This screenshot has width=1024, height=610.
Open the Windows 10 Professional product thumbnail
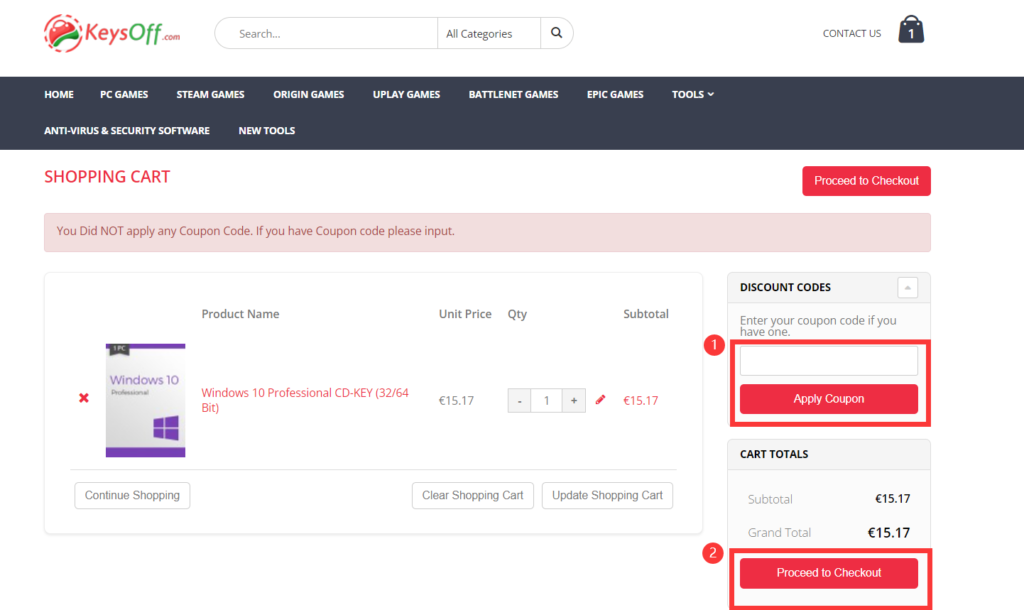145,400
